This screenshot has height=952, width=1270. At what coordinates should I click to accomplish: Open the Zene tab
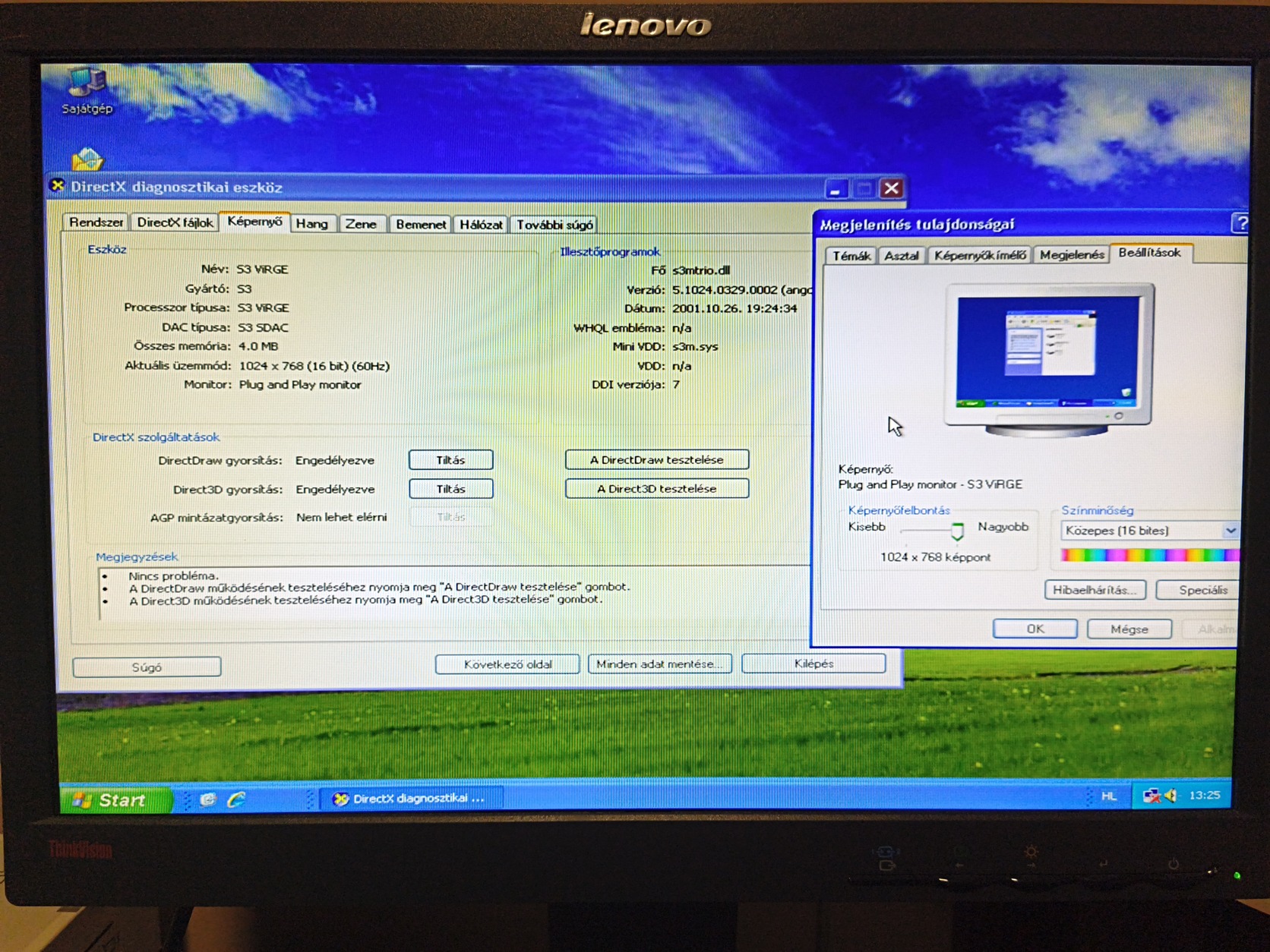click(x=361, y=224)
